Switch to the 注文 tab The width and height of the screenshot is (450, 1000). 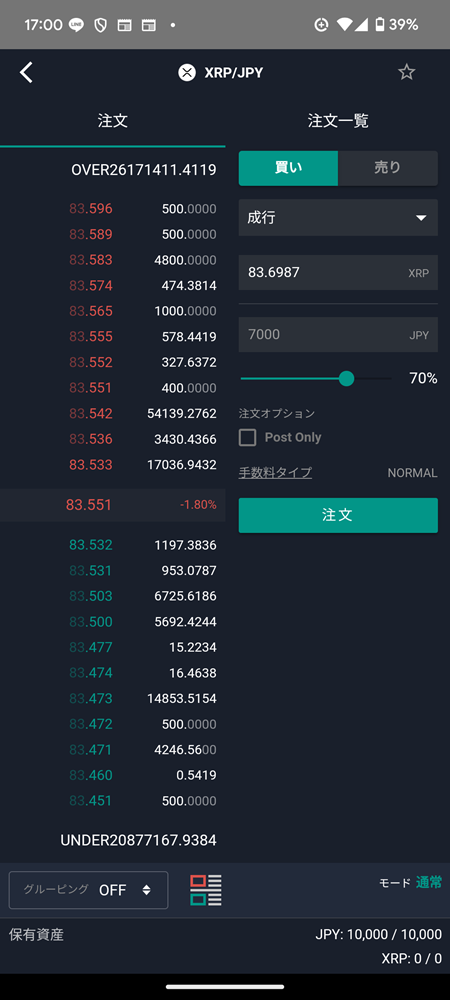tap(113, 121)
